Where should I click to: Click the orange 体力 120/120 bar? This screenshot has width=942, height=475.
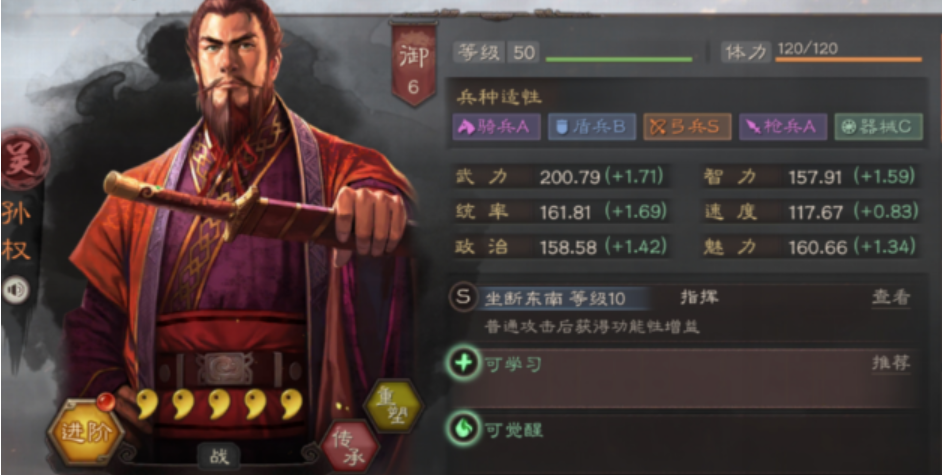[848, 59]
